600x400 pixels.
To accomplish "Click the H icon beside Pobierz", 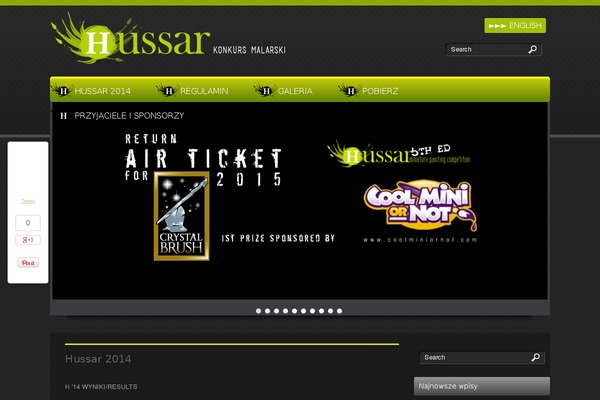I will [349, 91].
